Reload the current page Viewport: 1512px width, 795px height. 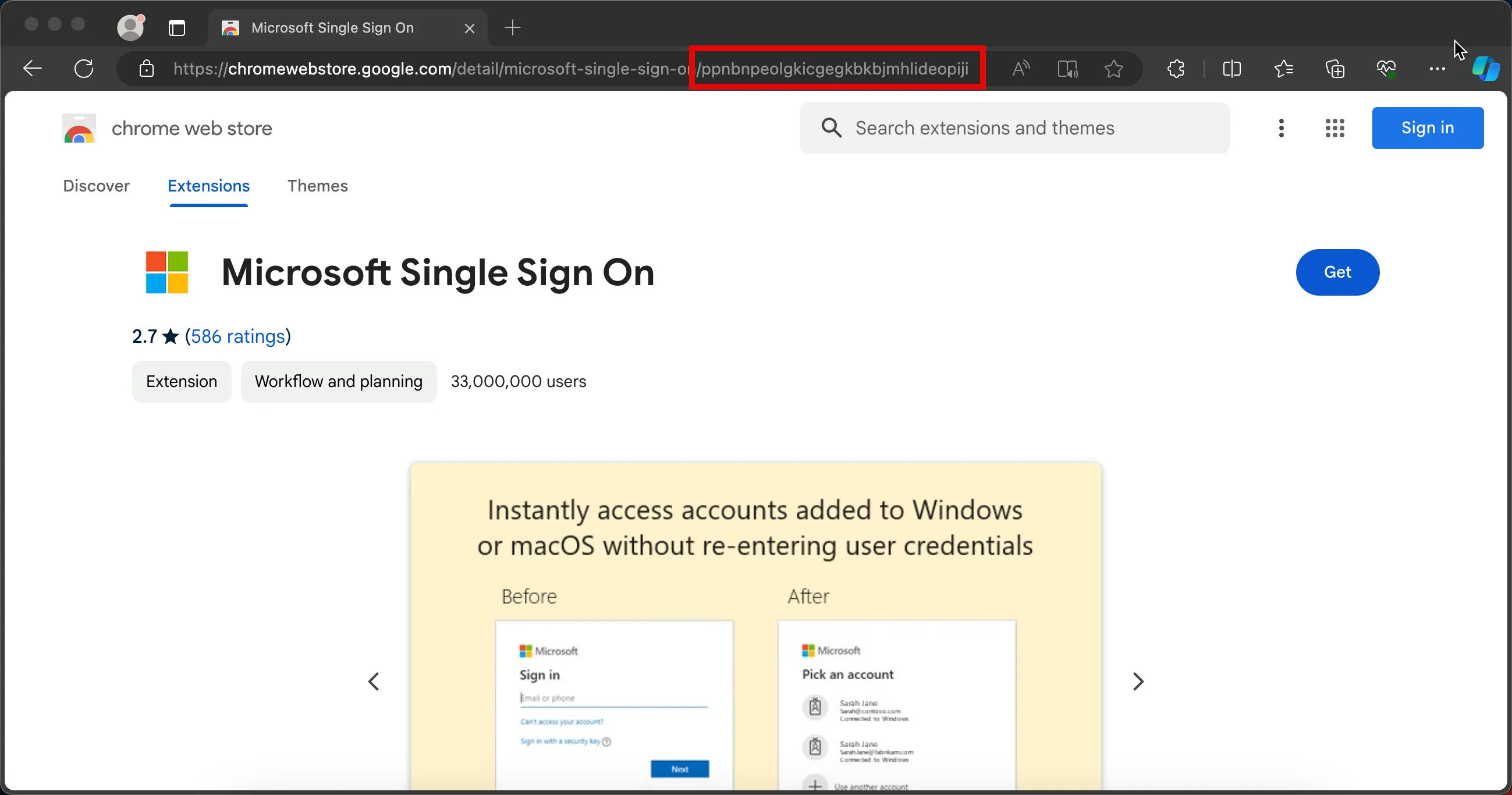click(84, 69)
